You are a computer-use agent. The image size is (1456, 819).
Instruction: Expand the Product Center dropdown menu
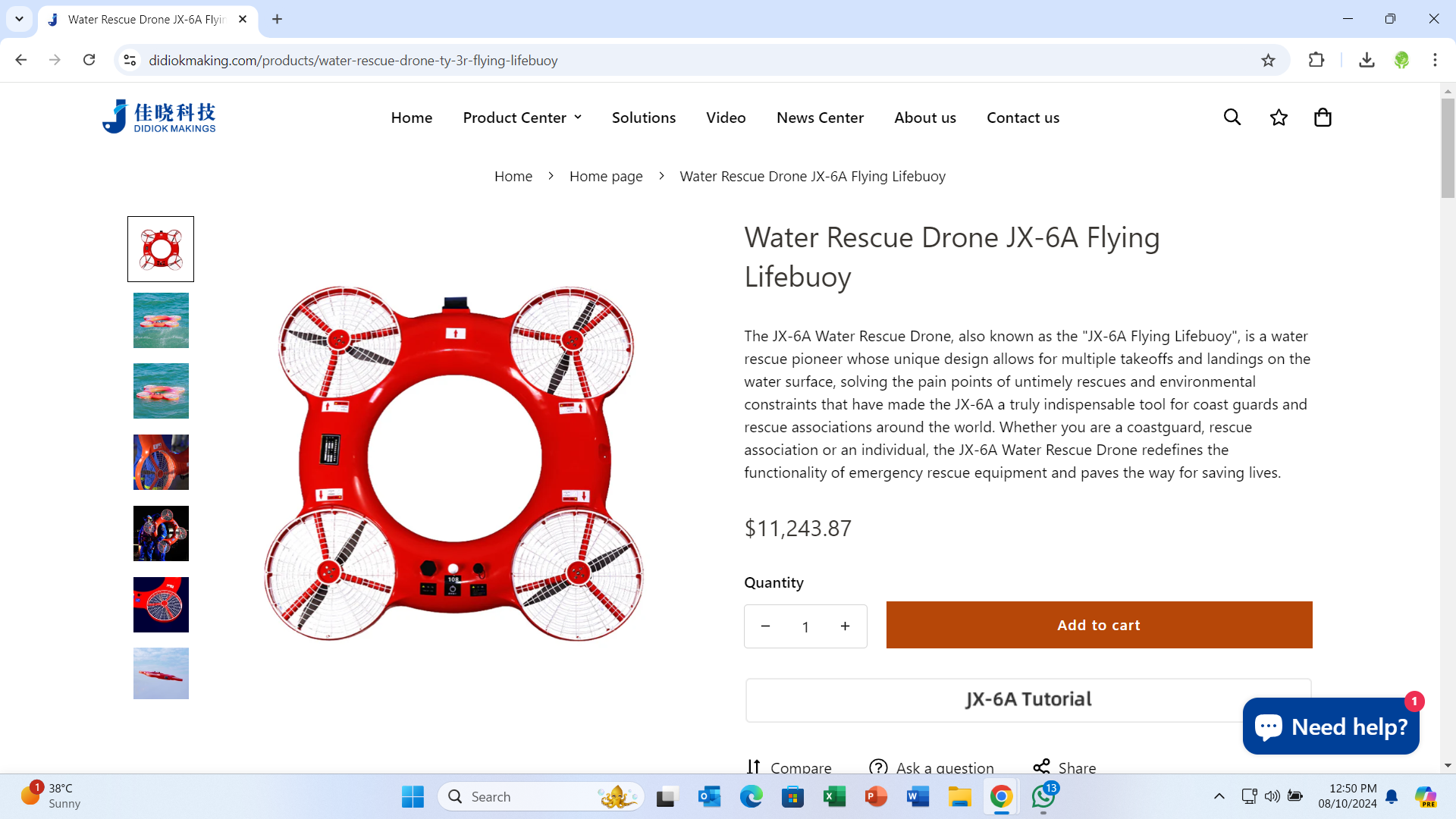(x=522, y=118)
